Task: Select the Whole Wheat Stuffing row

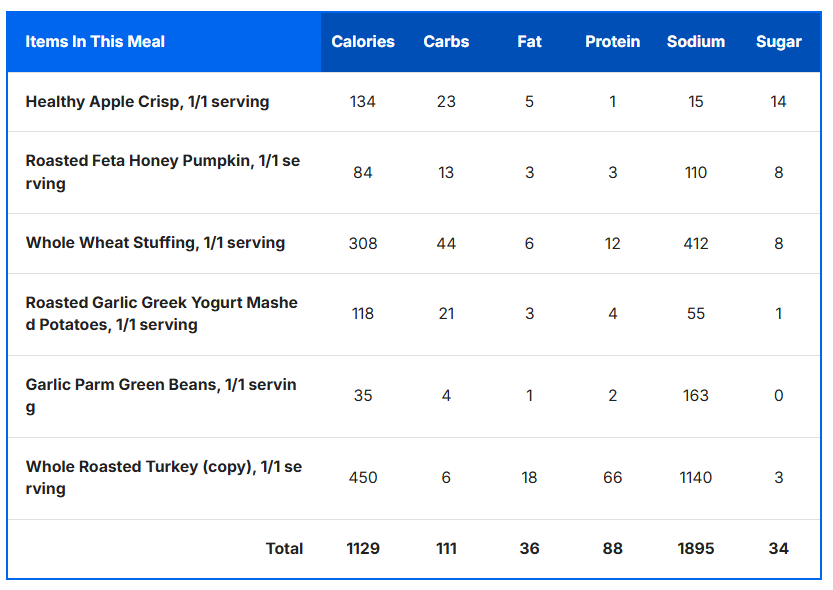Action: [x=155, y=243]
